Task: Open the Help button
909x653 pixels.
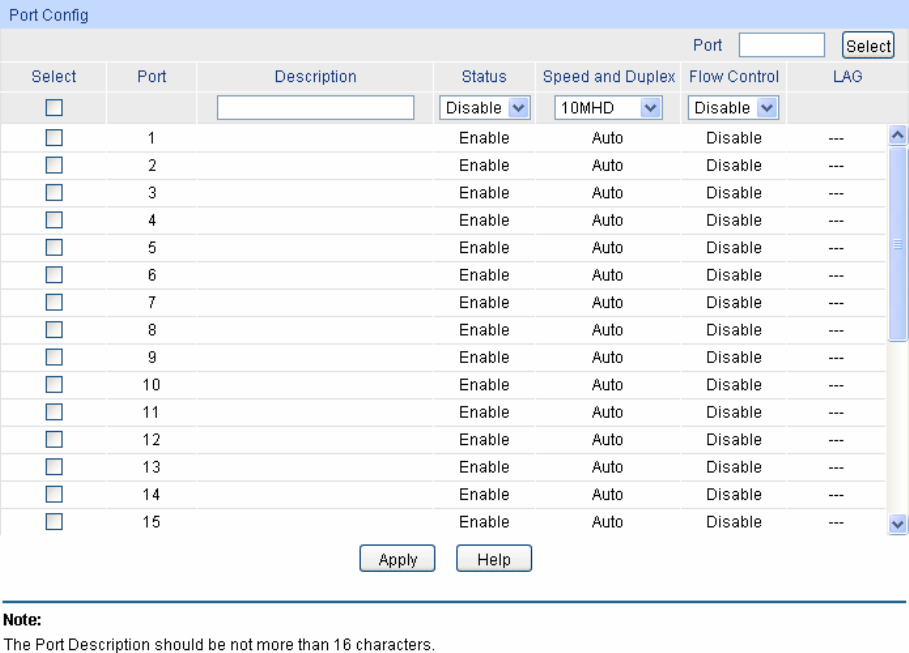Action: (x=494, y=559)
